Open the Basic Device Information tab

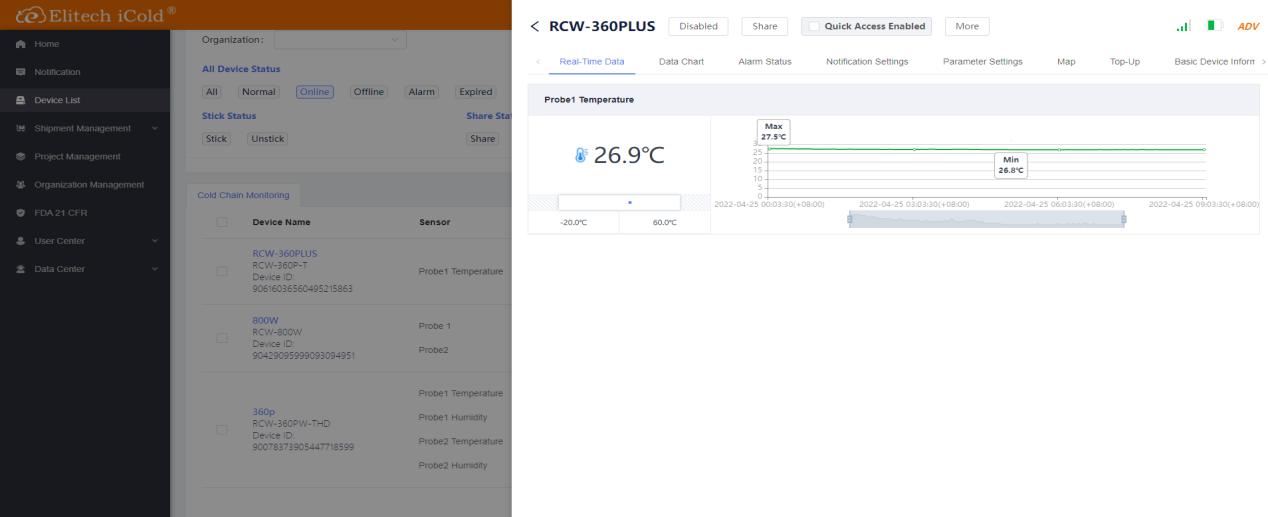pyautogui.click(x=1216, y=62)
